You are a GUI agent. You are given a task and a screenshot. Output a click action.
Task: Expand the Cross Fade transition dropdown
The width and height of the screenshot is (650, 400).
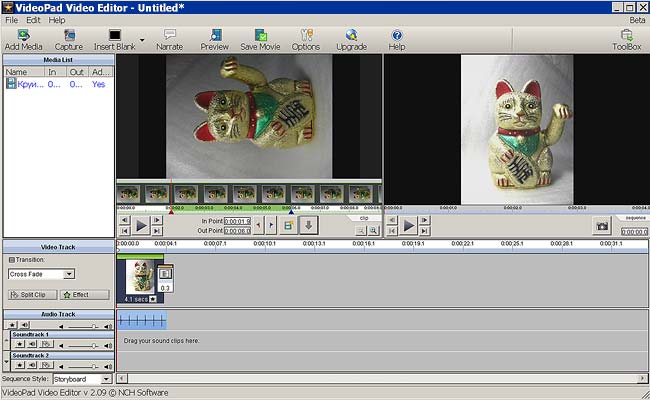click(x=69, y=273)
